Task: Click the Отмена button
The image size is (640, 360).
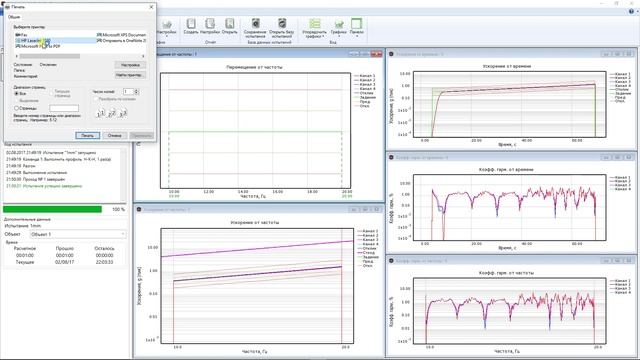Action: point(115,136)
